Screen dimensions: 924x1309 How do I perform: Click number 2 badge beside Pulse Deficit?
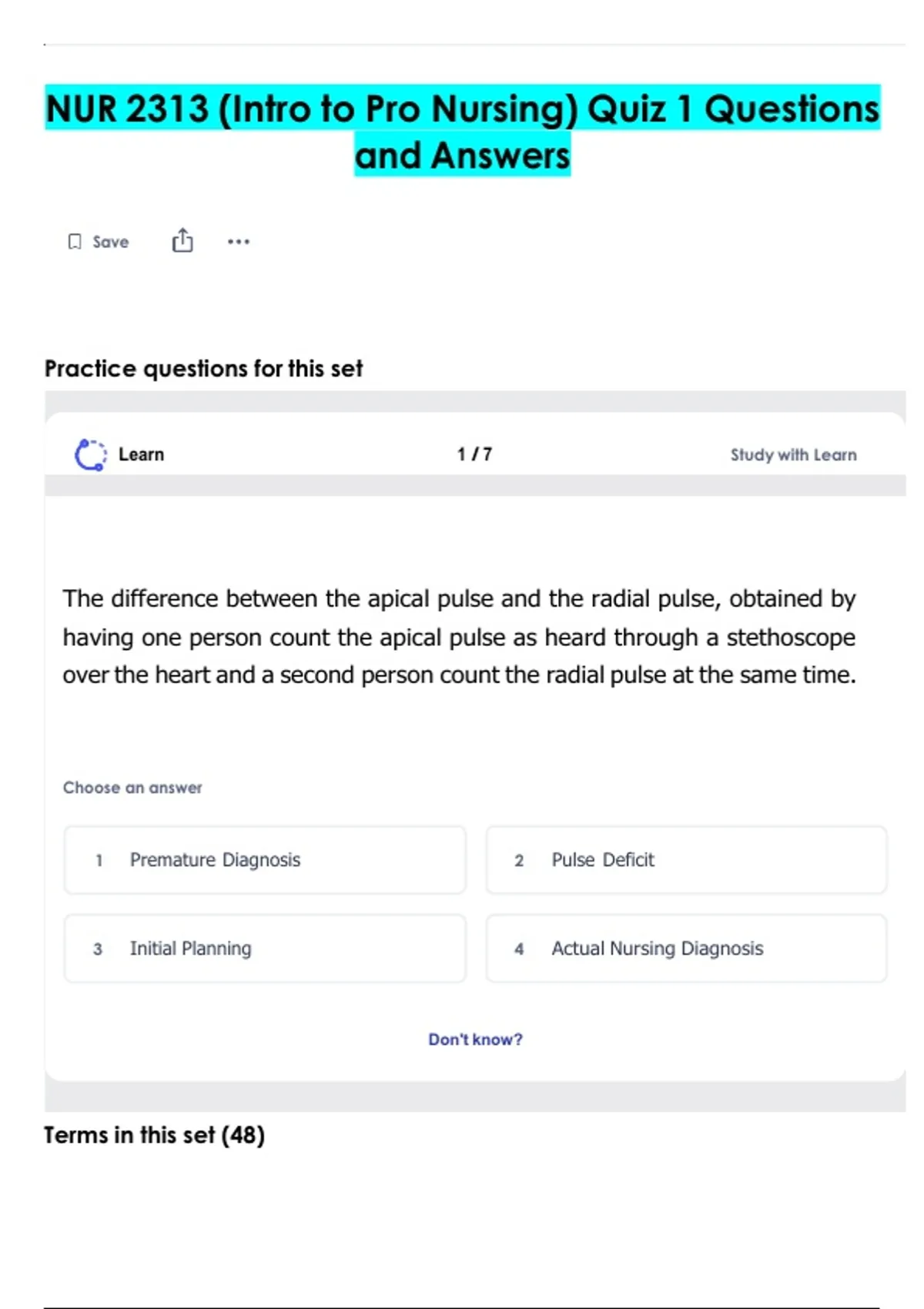tap(519, 861)
